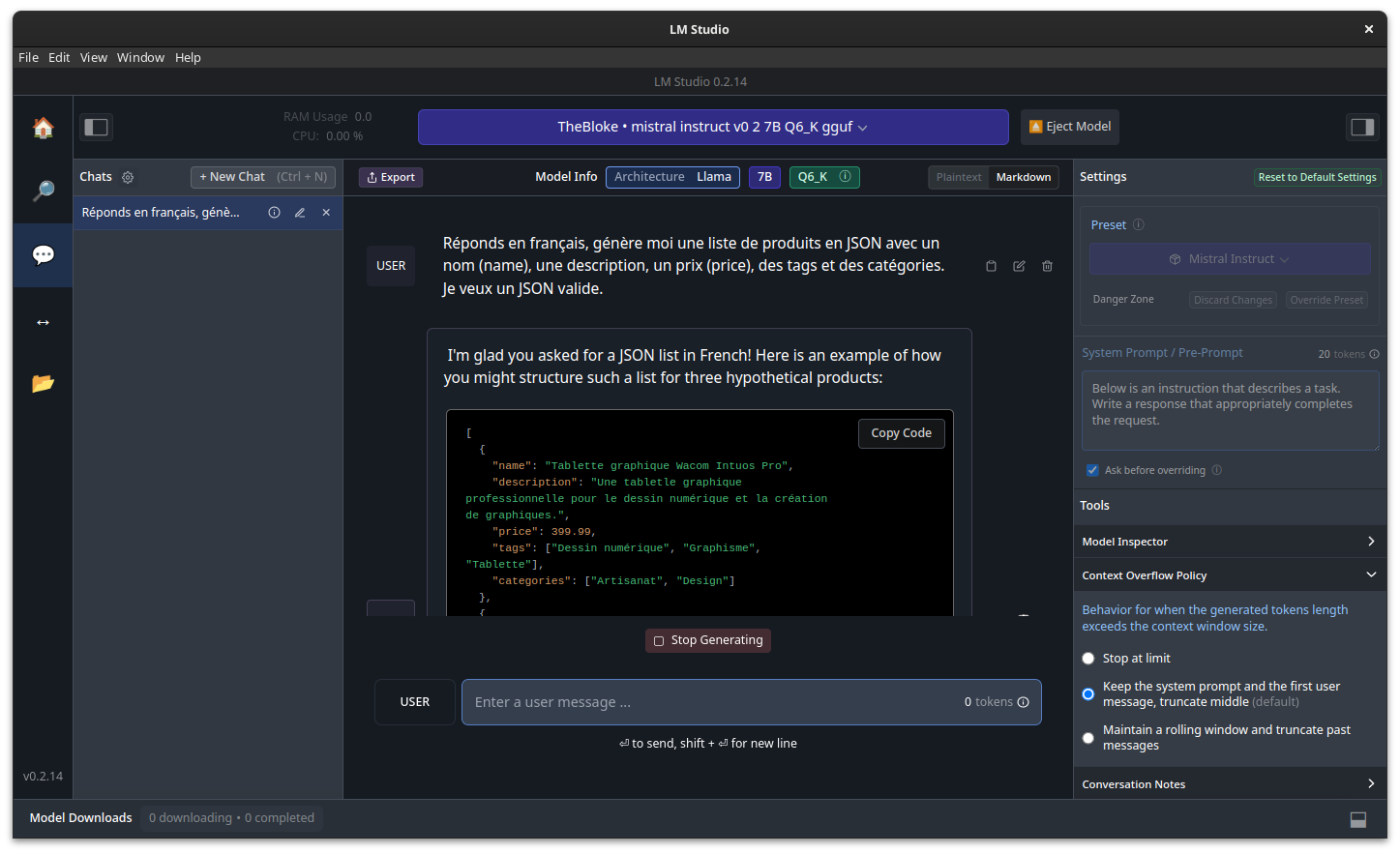Switch message rendering to Markdown

pos(1024,177)
